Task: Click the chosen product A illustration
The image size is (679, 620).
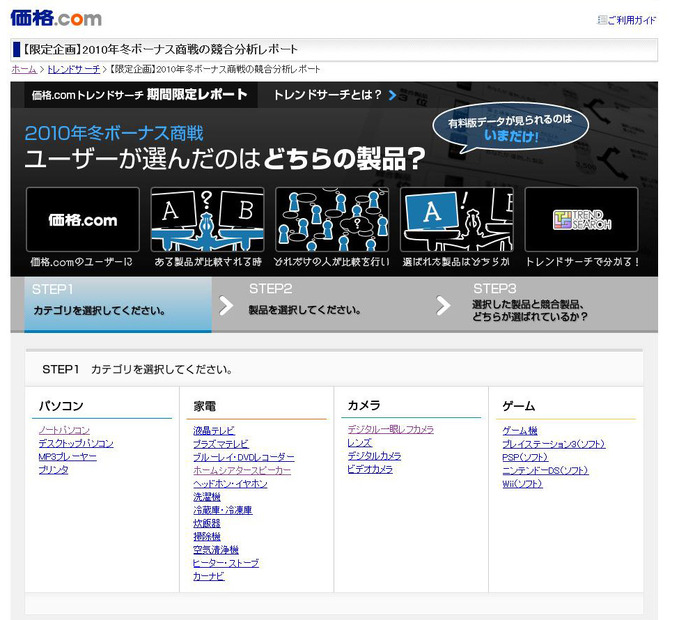Action: [x=457, y=220]
